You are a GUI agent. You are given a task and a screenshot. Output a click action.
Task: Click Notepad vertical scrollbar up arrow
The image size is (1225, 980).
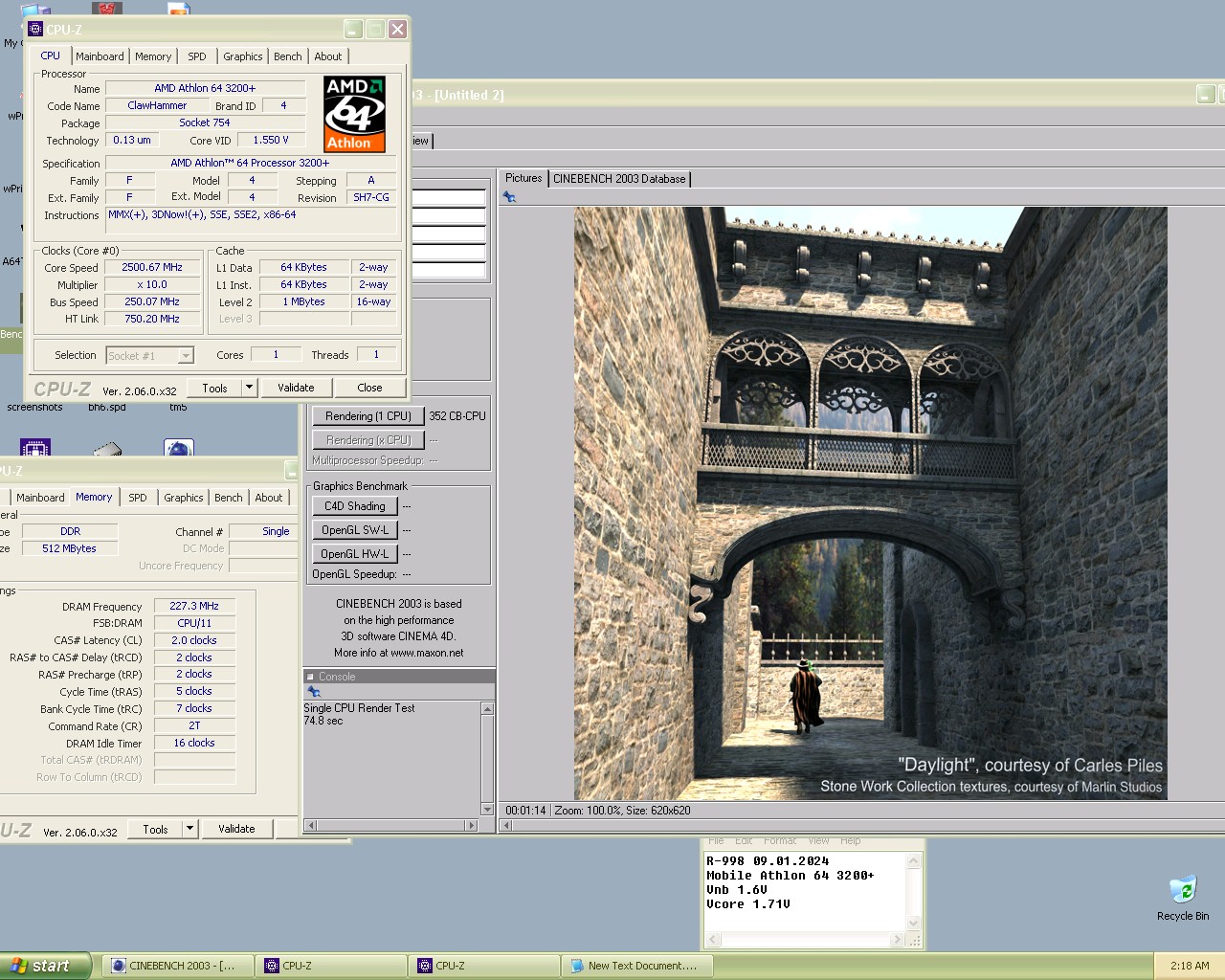coord(913,861)
